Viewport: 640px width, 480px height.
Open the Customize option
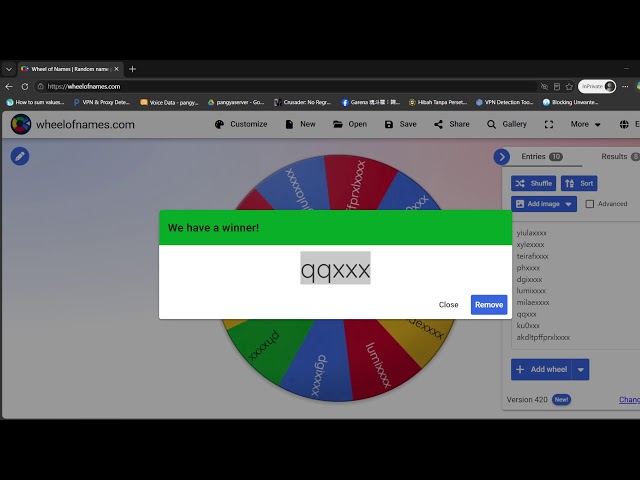[241, 124]
